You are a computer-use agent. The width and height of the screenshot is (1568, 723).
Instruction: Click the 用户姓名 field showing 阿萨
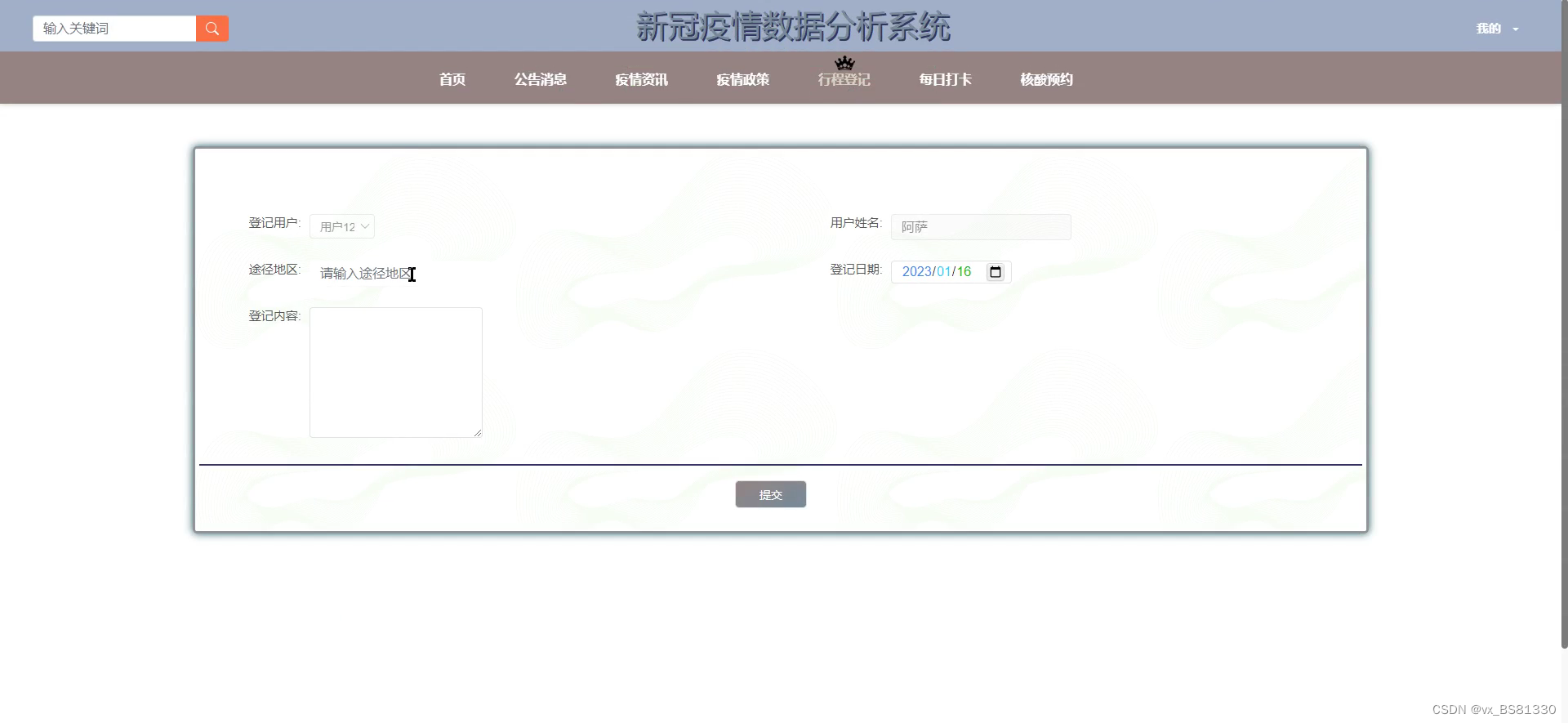point(981,227)
